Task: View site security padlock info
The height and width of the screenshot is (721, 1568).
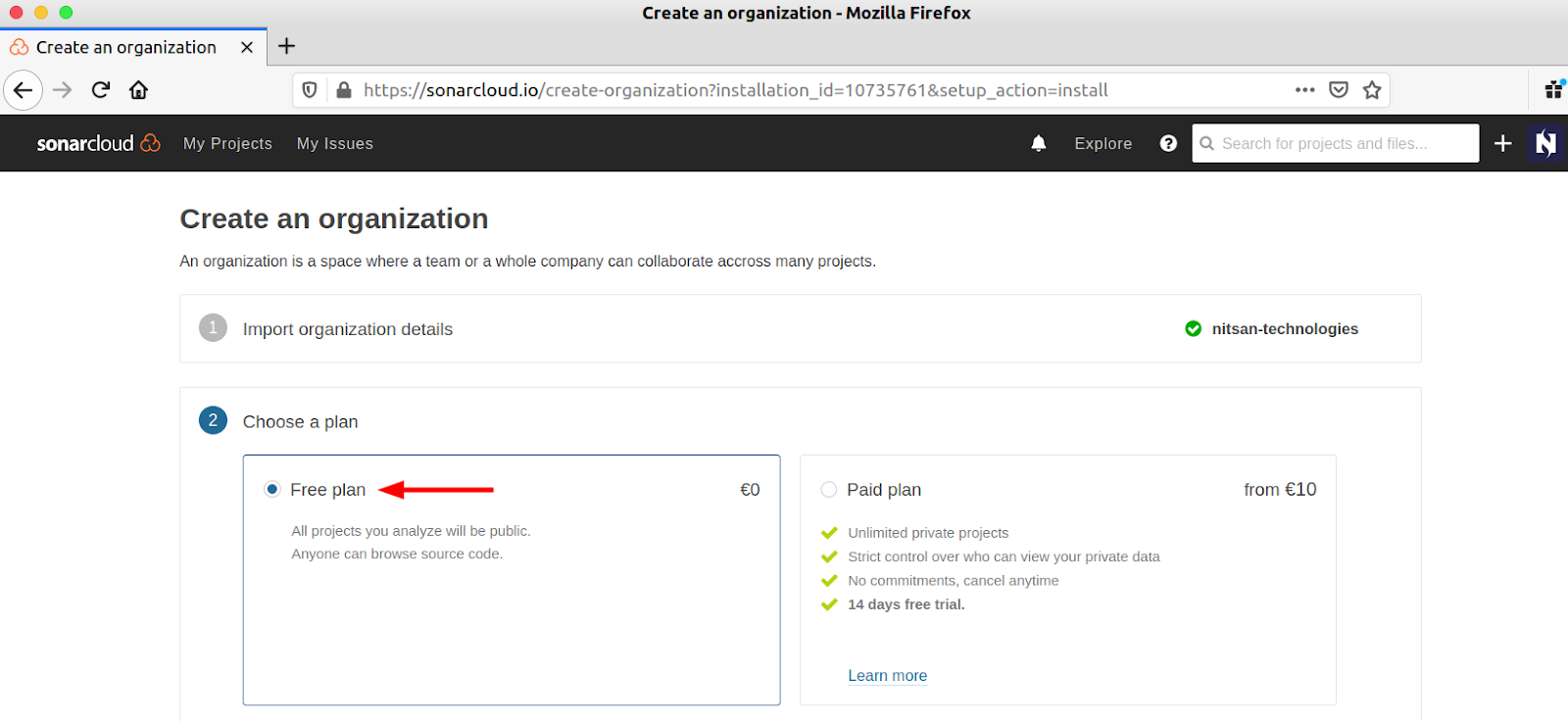Action: click(343, 90)
